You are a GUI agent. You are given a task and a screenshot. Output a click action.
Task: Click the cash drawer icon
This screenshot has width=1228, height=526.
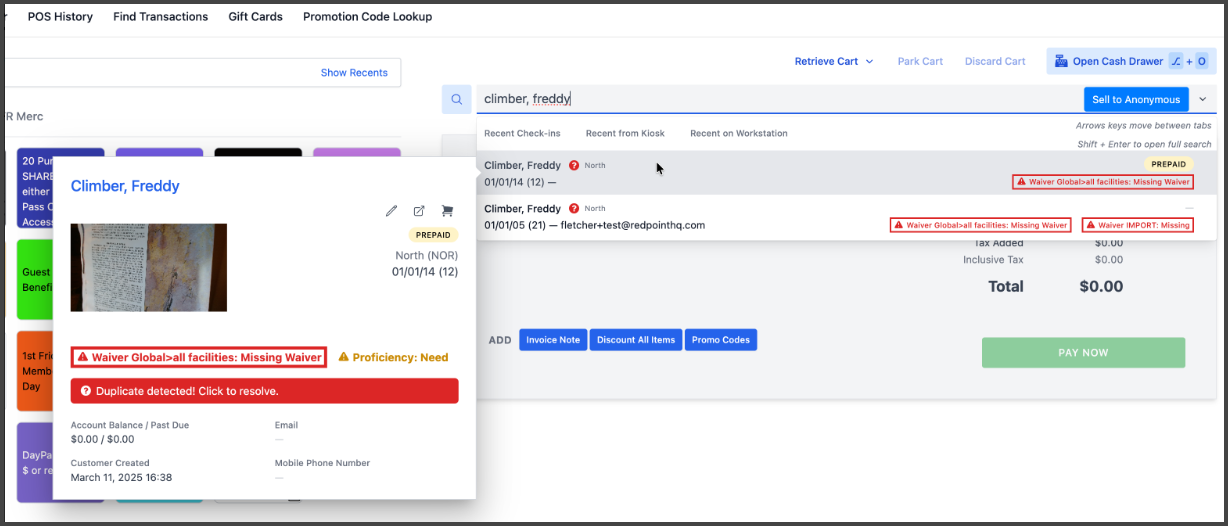[x=1060, y=61]
